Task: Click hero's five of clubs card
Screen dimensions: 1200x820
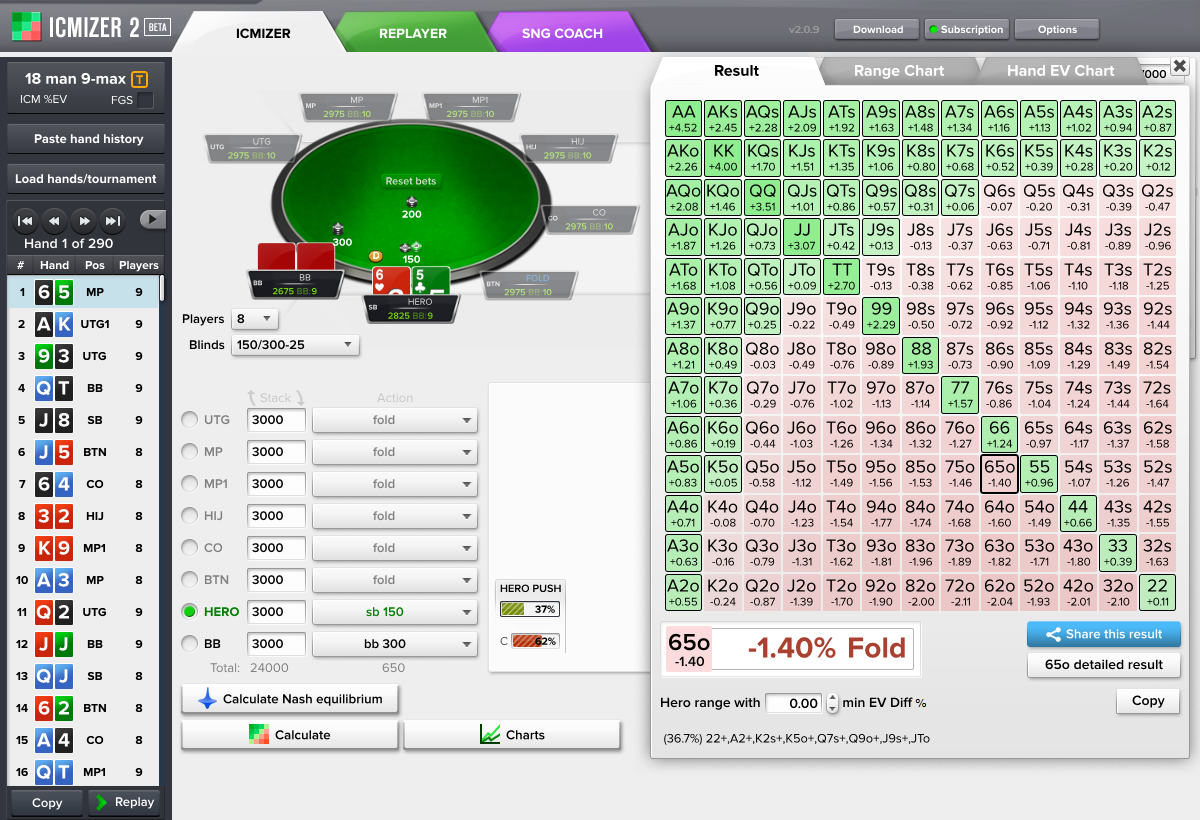Action: [430, 281]
